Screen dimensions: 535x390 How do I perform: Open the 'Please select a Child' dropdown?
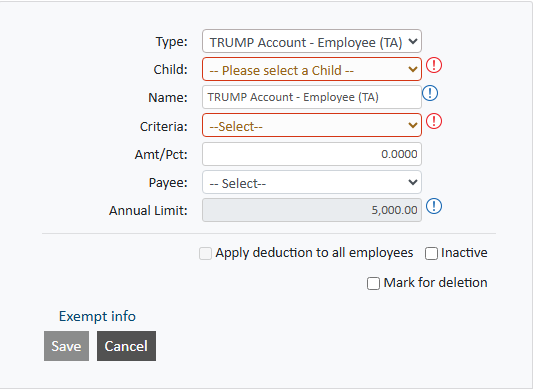point(312,69)
